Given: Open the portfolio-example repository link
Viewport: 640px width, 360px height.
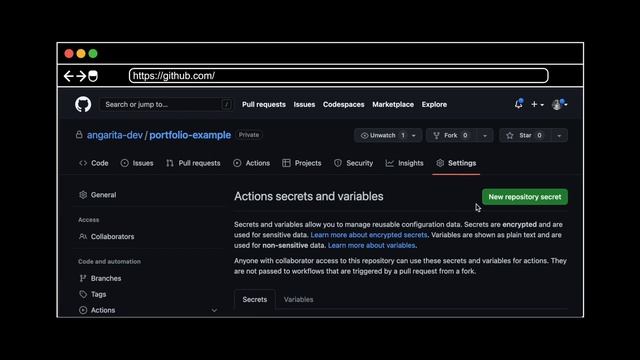Looking at the screenshot, I should click(x=190, y=135).
